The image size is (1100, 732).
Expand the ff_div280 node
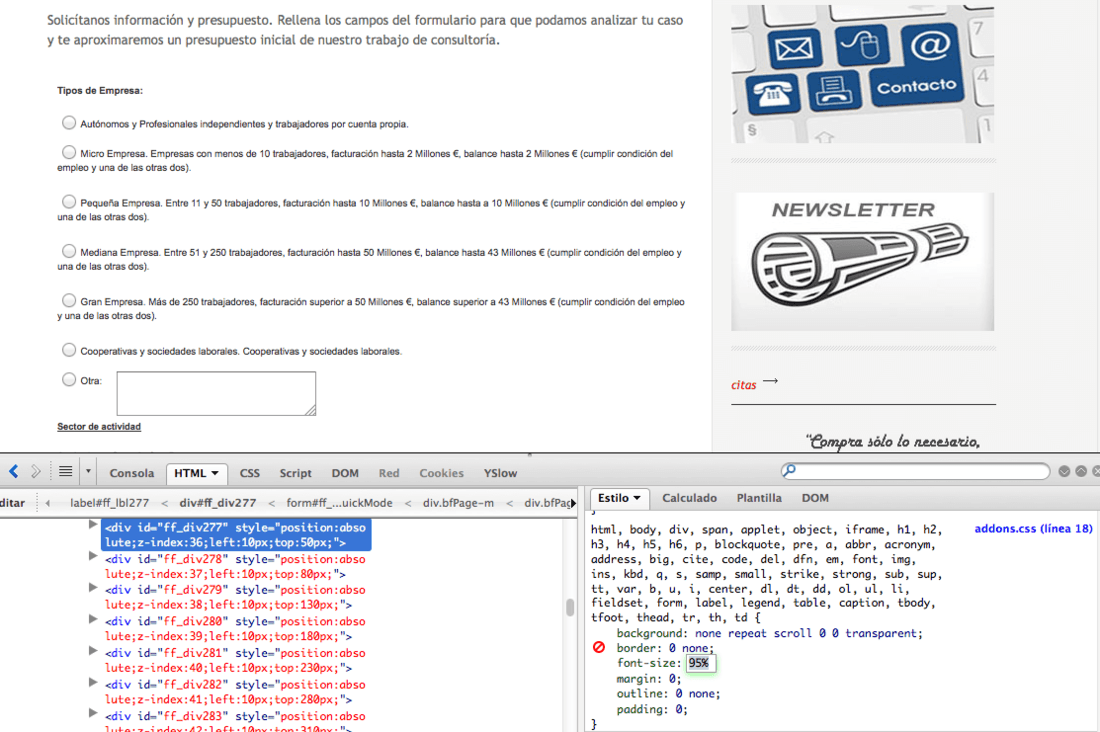tap(93, 619)
